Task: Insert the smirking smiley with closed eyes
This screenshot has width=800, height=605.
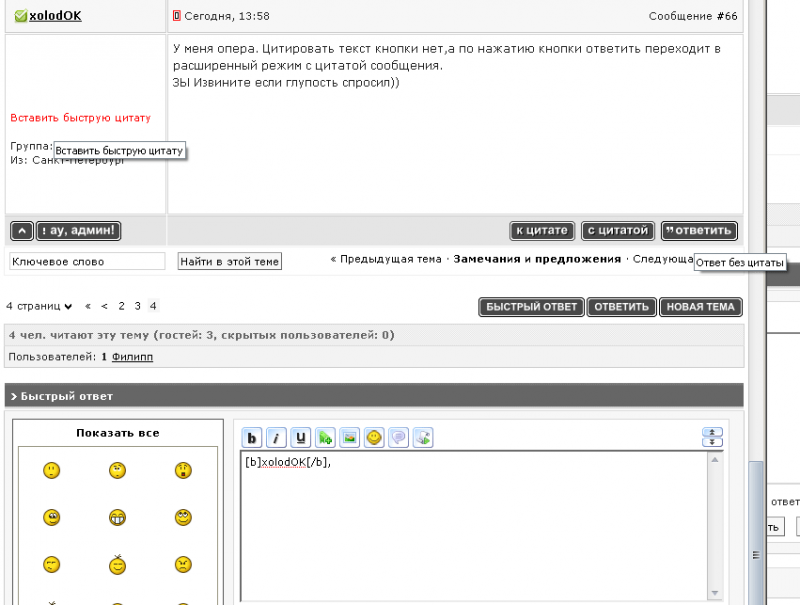Action: click(52, 564)
